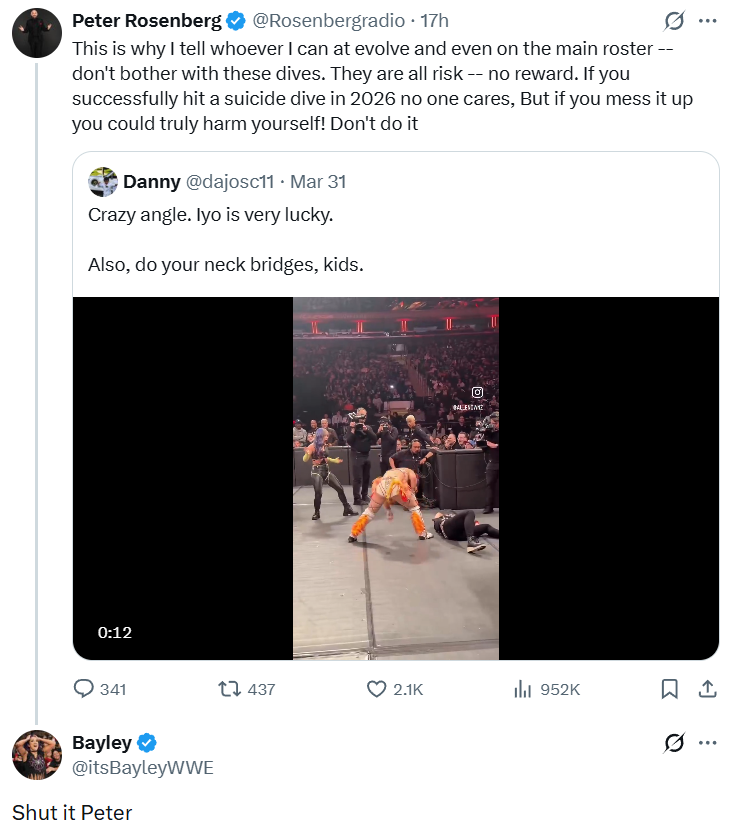739x837 pixels.
Task: Repost the tweet showing 437 reposts
Action: 229,689
